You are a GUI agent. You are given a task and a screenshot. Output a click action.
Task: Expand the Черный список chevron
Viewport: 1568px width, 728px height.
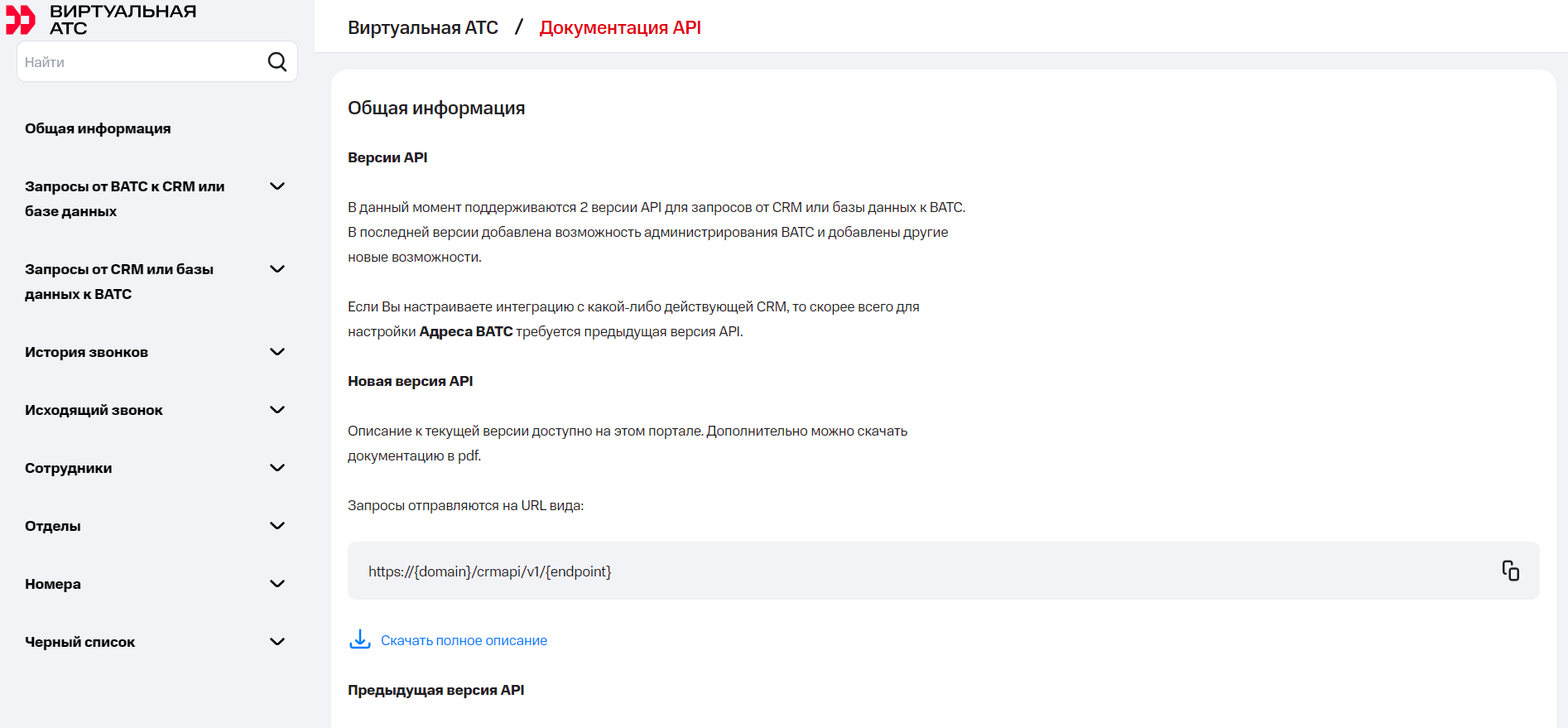point(277,642)
